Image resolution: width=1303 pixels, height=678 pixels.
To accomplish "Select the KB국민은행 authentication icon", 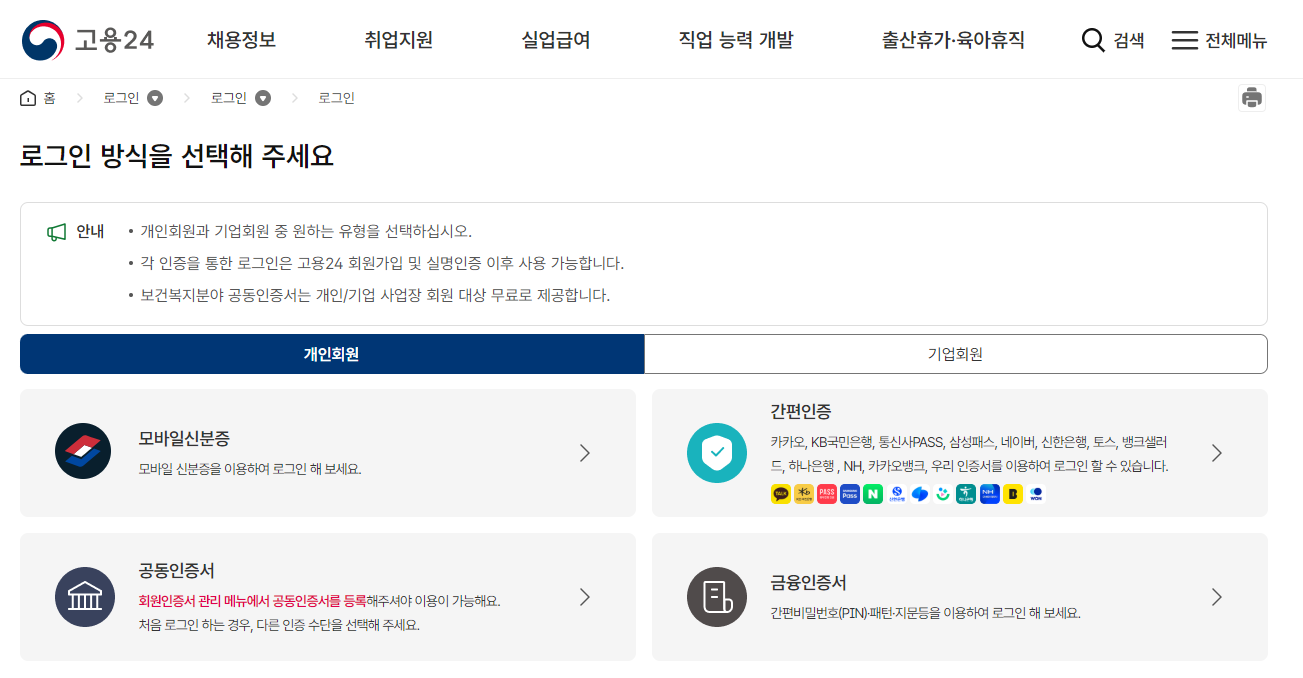I will point(803,493).
